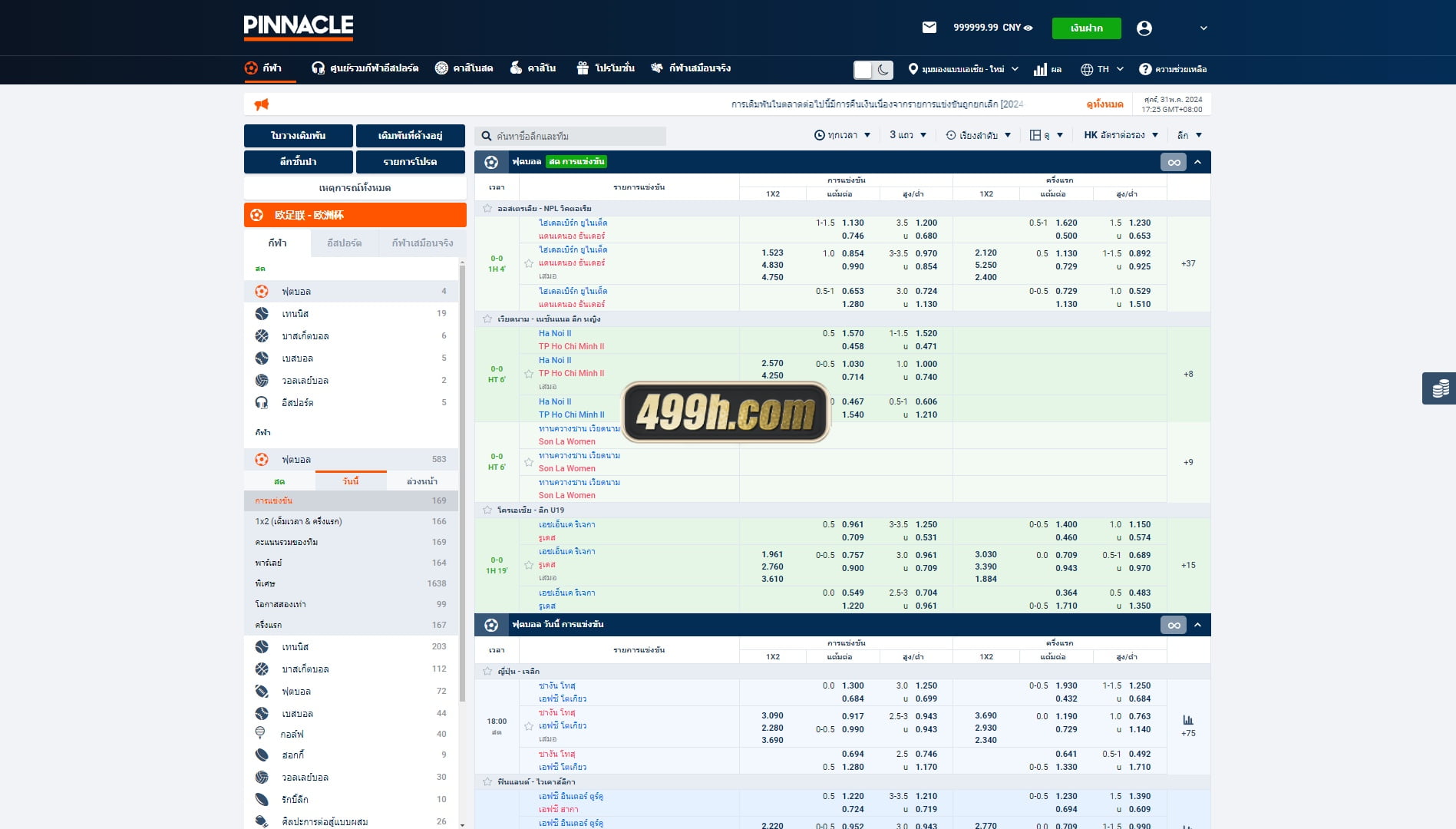Click the orange view-all link
Viewport: 1456px width, 829px height.
1104,104
